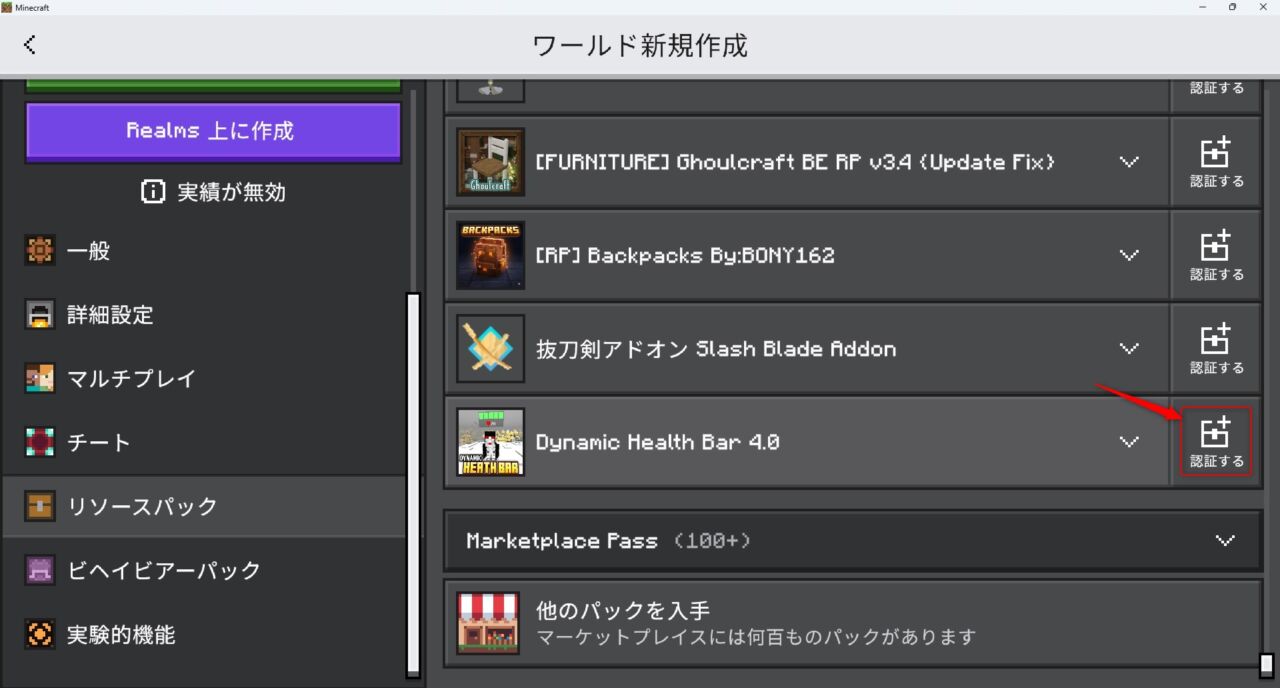Click the Ghoulcraft pack thumbnail

490,162
